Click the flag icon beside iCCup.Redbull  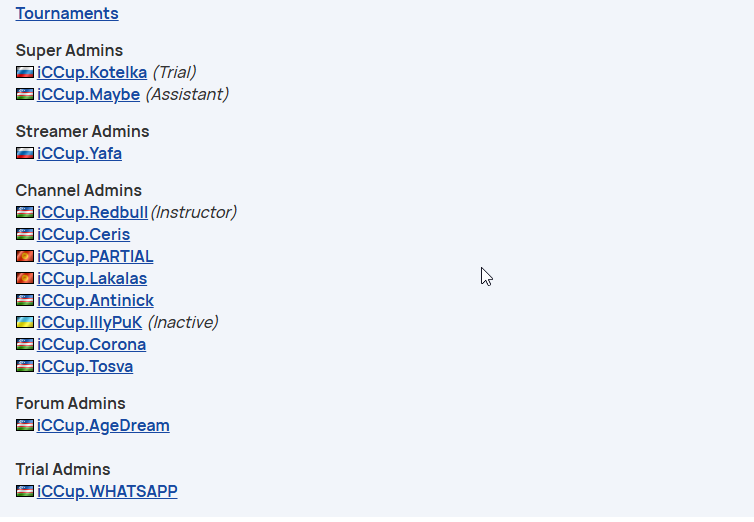25,212
